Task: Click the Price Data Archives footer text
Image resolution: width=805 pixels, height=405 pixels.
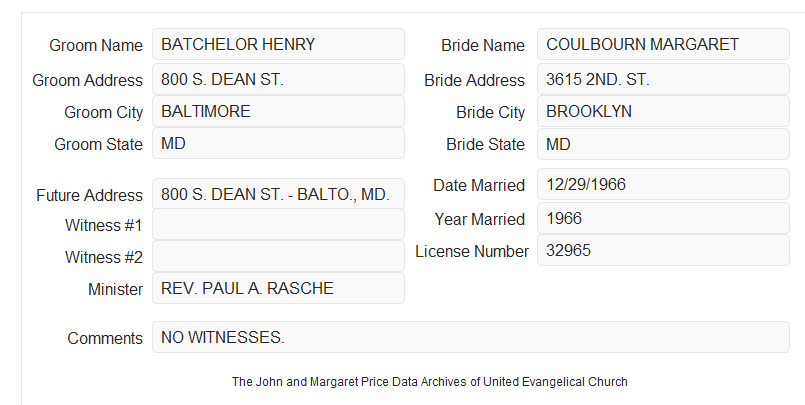Action: 430,382
